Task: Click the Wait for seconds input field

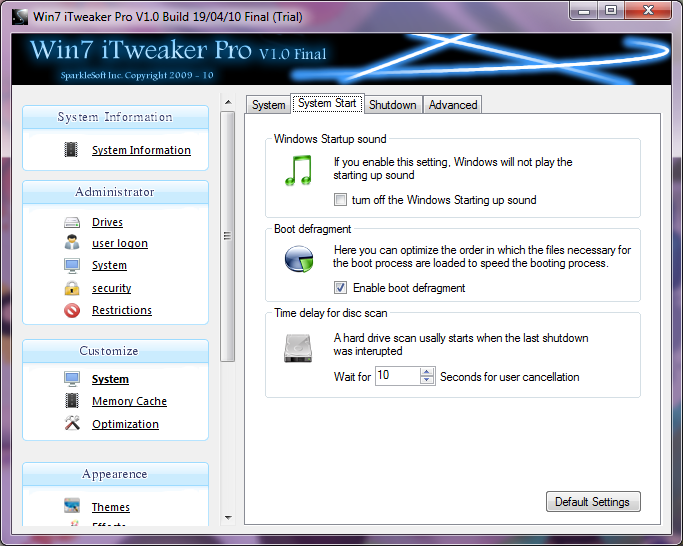Action: click(398, 376)
